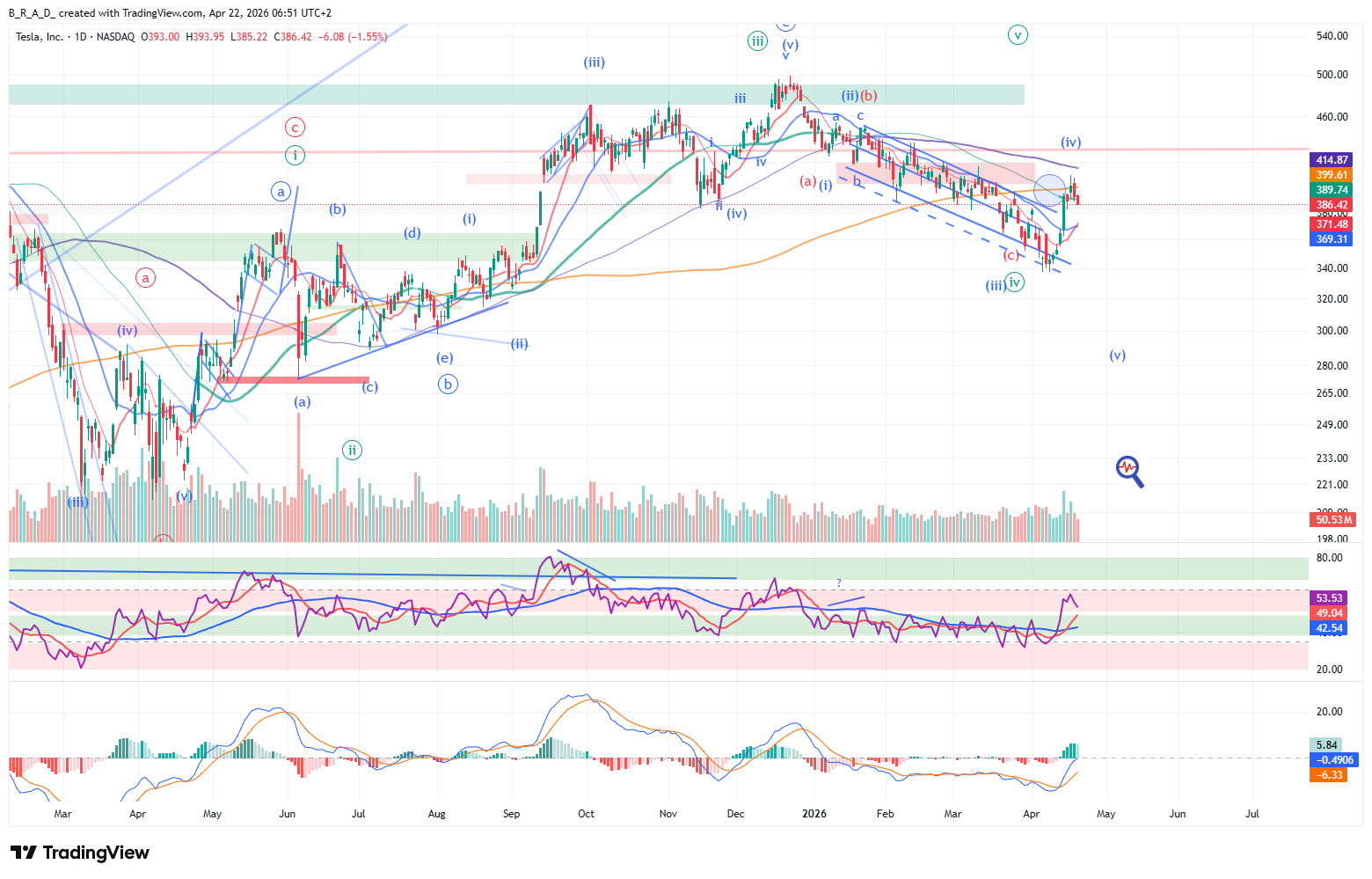Click the Tesla, Inc. symbol title
The width and height of the screenshot is (1372, 879).
click(40, 37)
